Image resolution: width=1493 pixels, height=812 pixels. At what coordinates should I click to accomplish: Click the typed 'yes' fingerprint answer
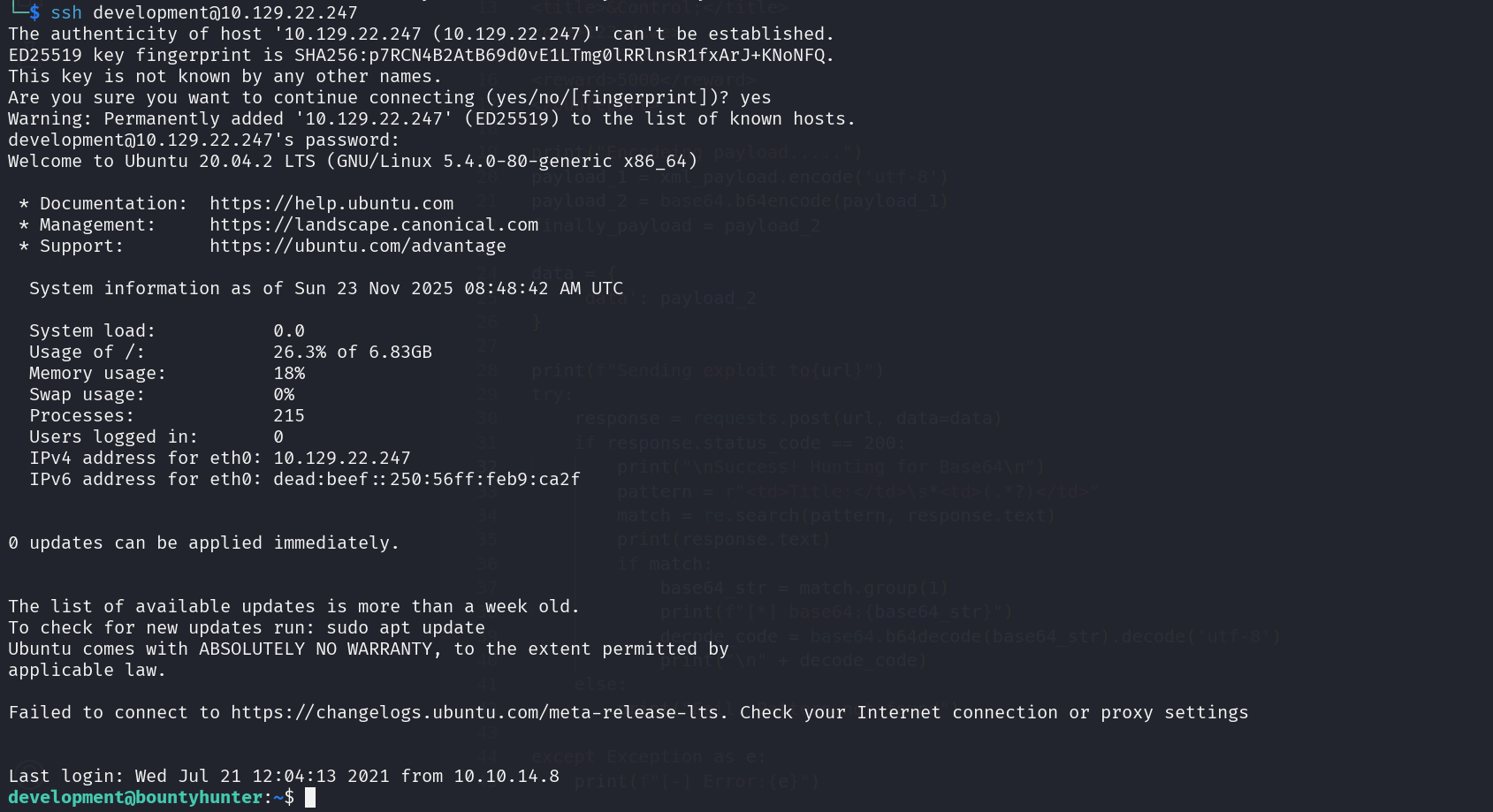[x=756, y=98]
